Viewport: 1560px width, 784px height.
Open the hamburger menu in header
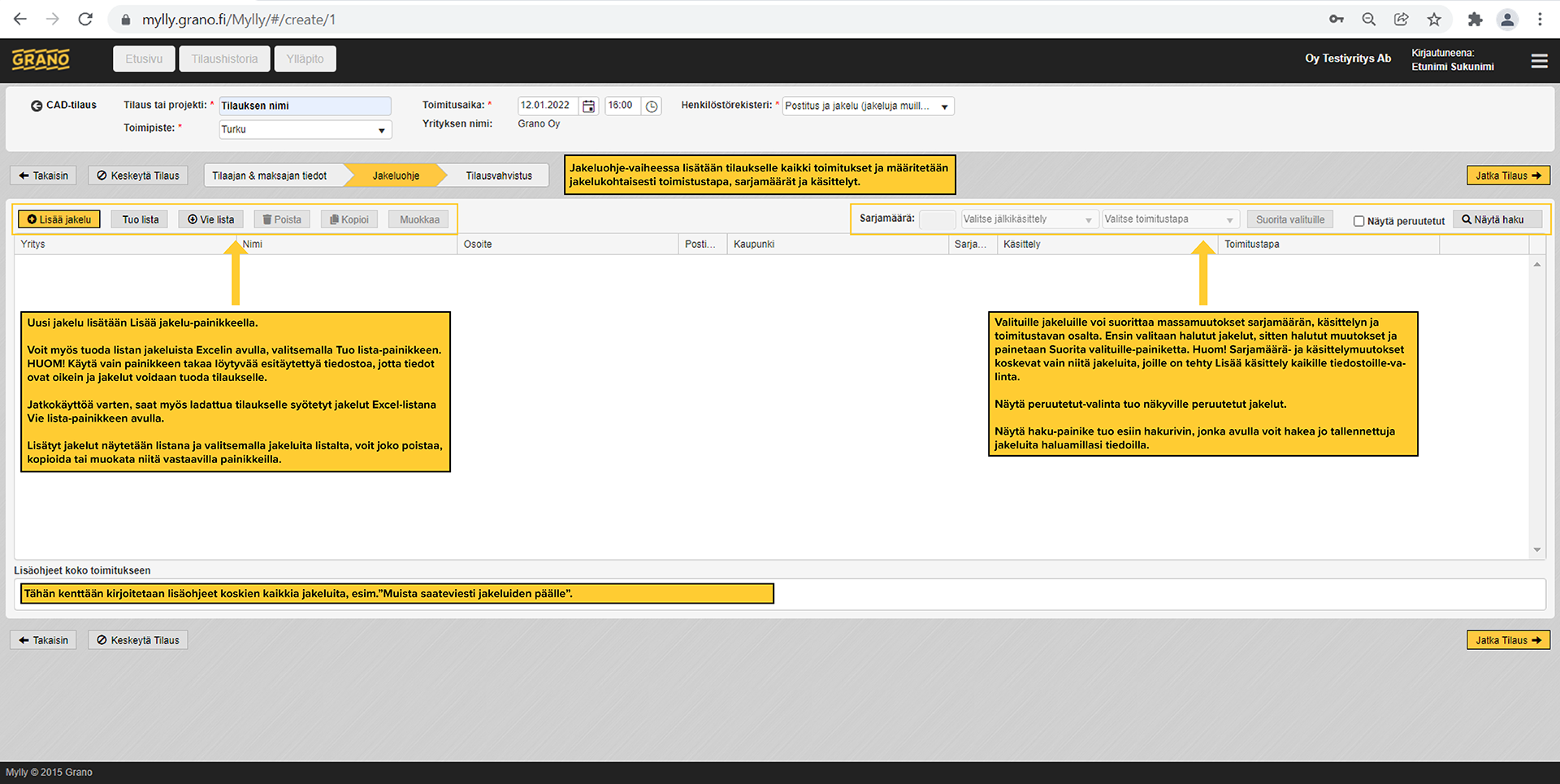click(1539, 61)
